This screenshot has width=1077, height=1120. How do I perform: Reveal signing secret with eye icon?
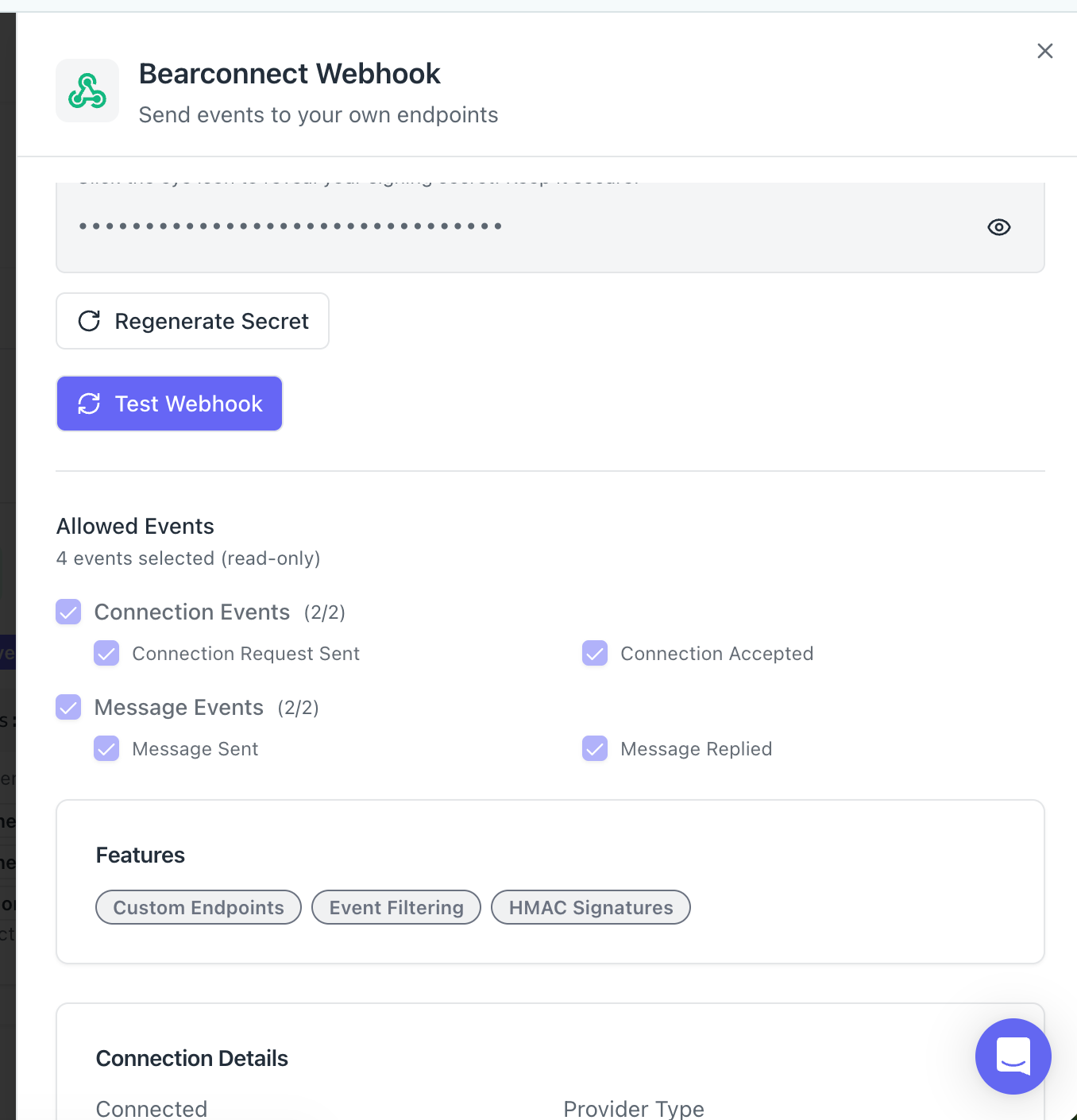click(998, 227)
